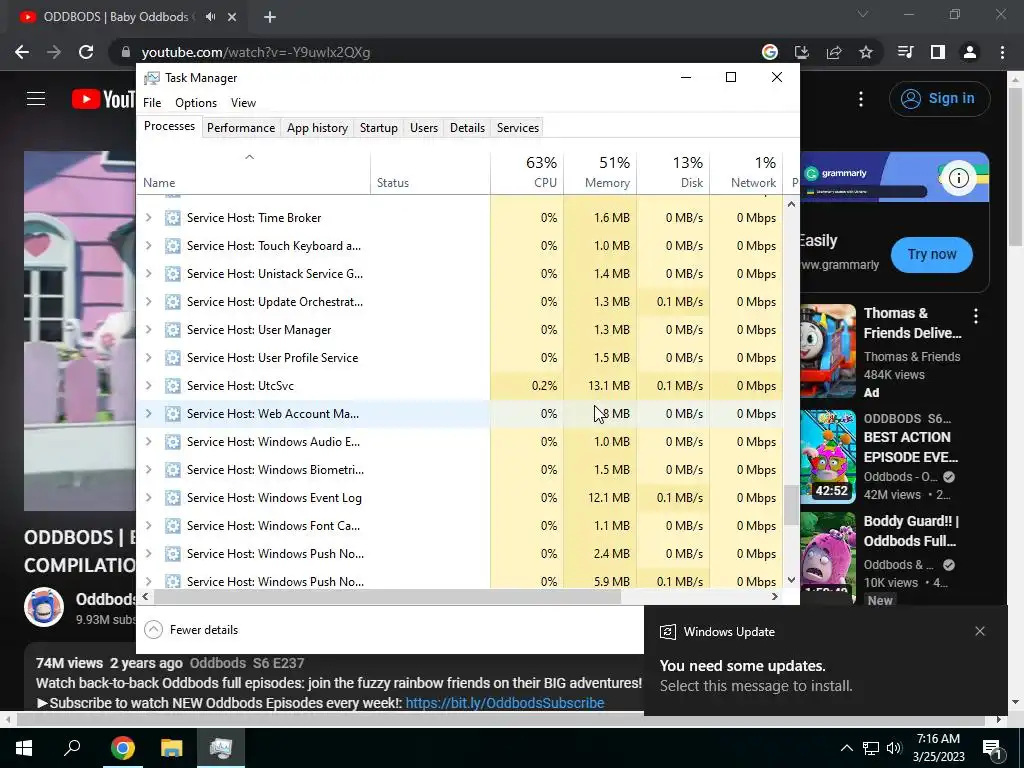Viewport: 1024px width, 768px height.
Task: Open media controls icon in Chrome toolbar
Action: tap(906, 52)
